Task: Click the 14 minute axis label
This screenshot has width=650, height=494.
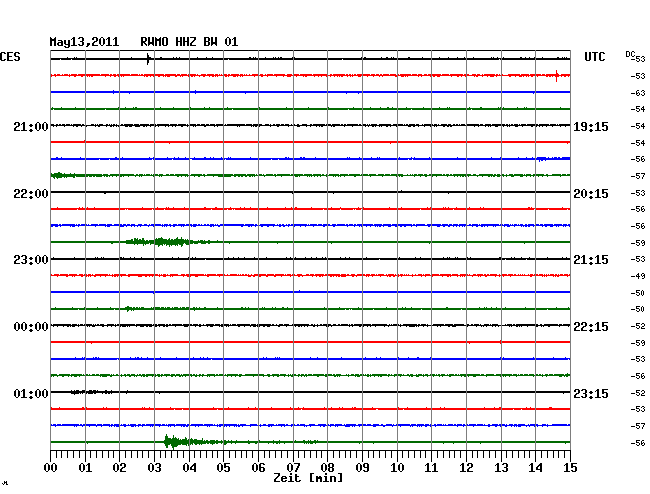Action: pos(536,467)
